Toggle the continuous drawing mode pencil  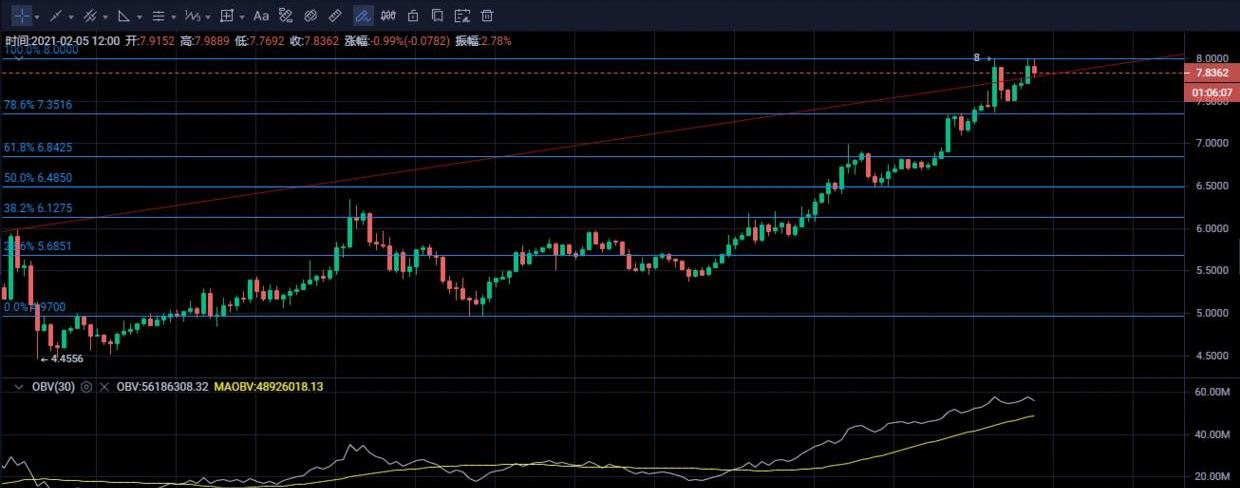tap(362, 16)
